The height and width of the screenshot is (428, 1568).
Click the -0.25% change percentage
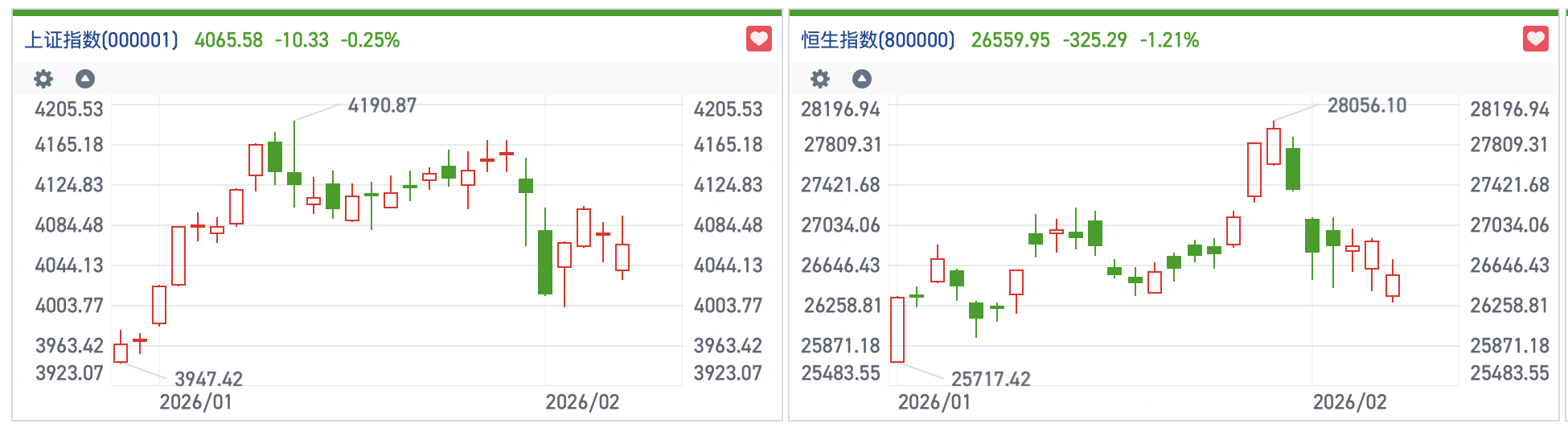coord(370,40)
